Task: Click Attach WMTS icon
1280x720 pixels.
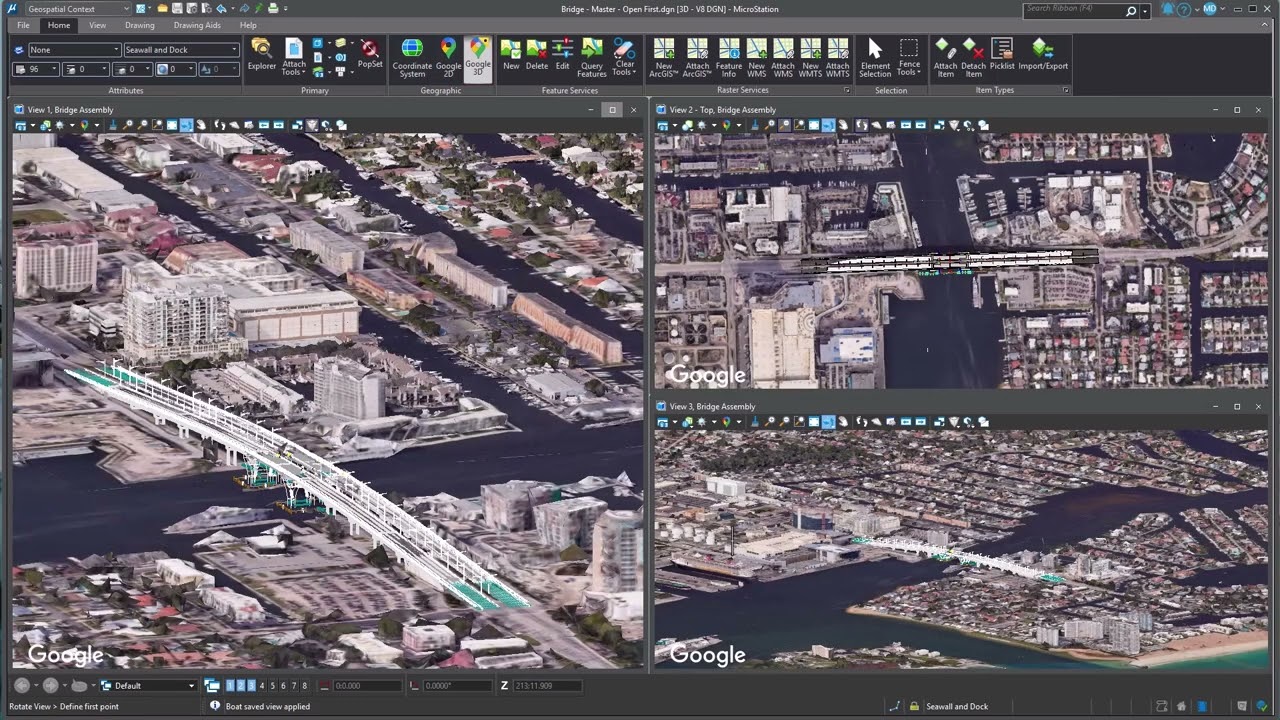Action: (x=838, y=58)
